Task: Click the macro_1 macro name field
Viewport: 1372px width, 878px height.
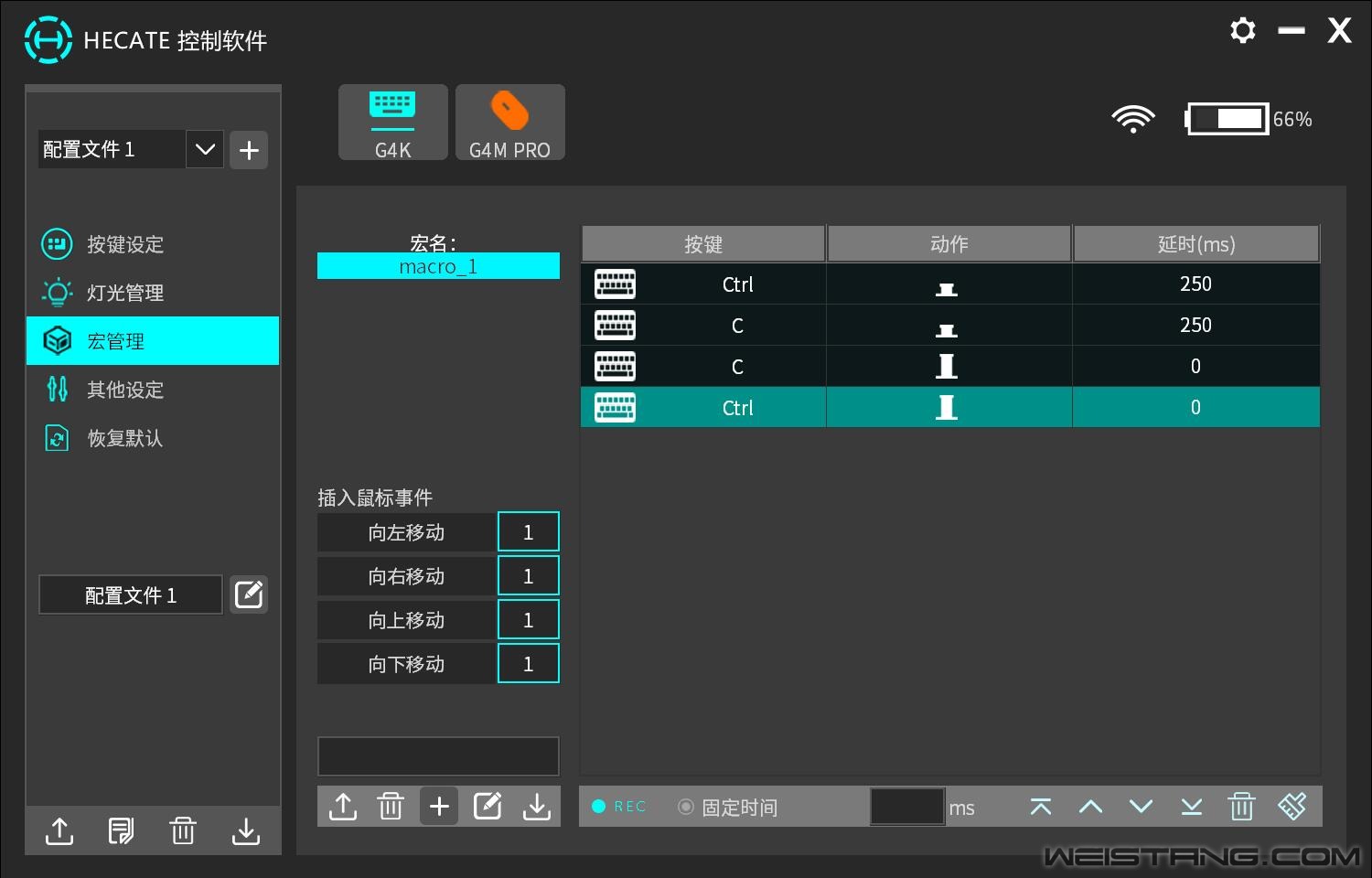Action: tap(438, 266)
